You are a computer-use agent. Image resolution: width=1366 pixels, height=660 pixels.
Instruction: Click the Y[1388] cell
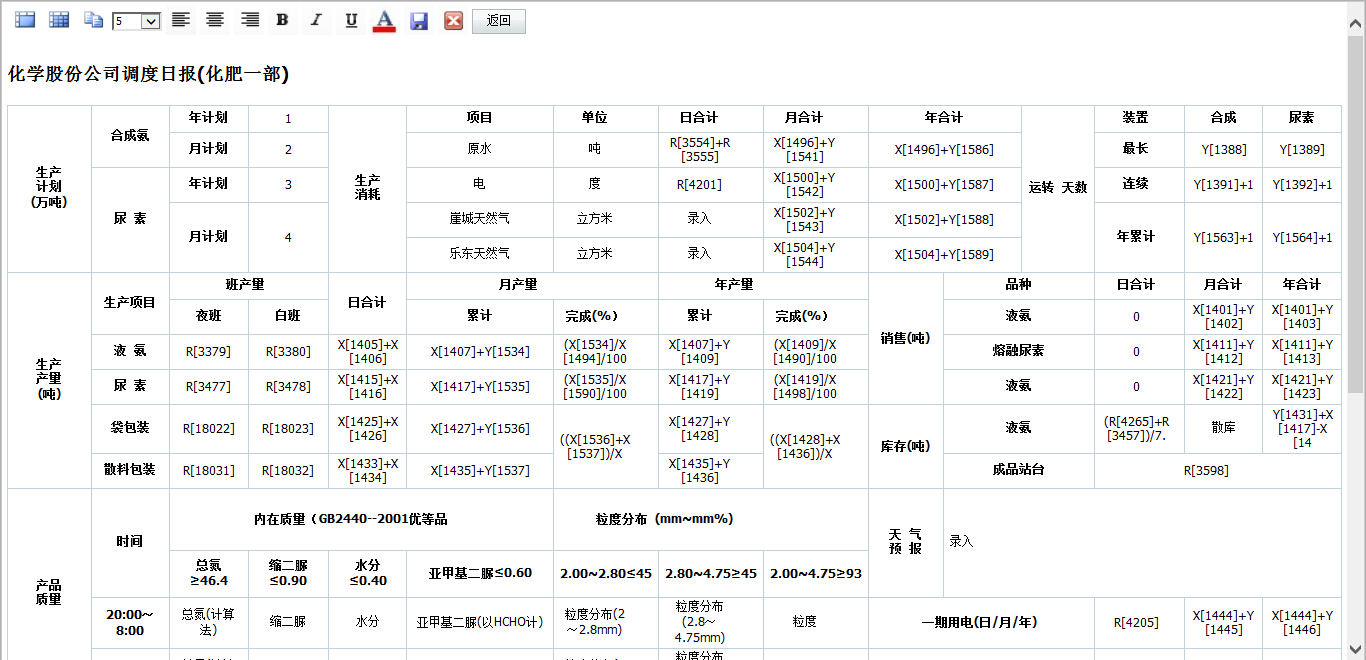[x=1223, y=150]
